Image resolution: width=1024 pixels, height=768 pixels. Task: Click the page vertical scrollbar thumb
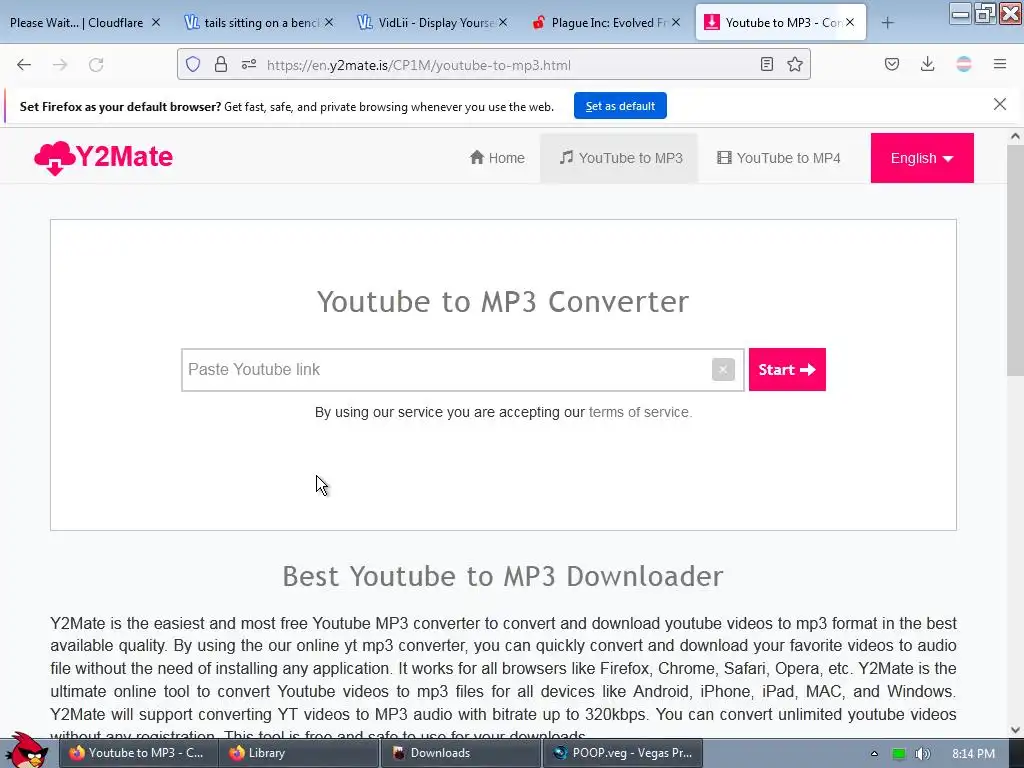point(1014,260)
